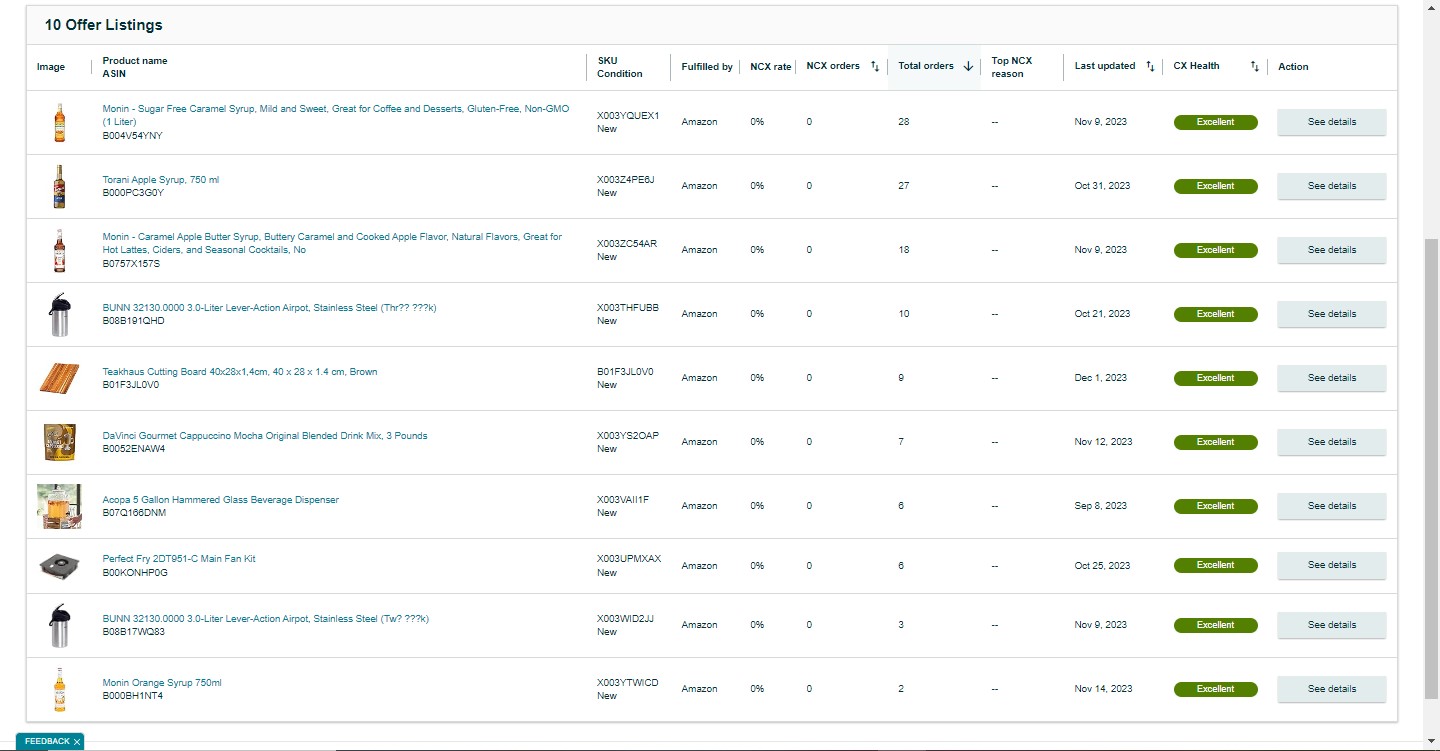The height and width of the screenshot is (751, 1440).
Task: Sort by CX Health column arrows
Action: pos(1254,67)
